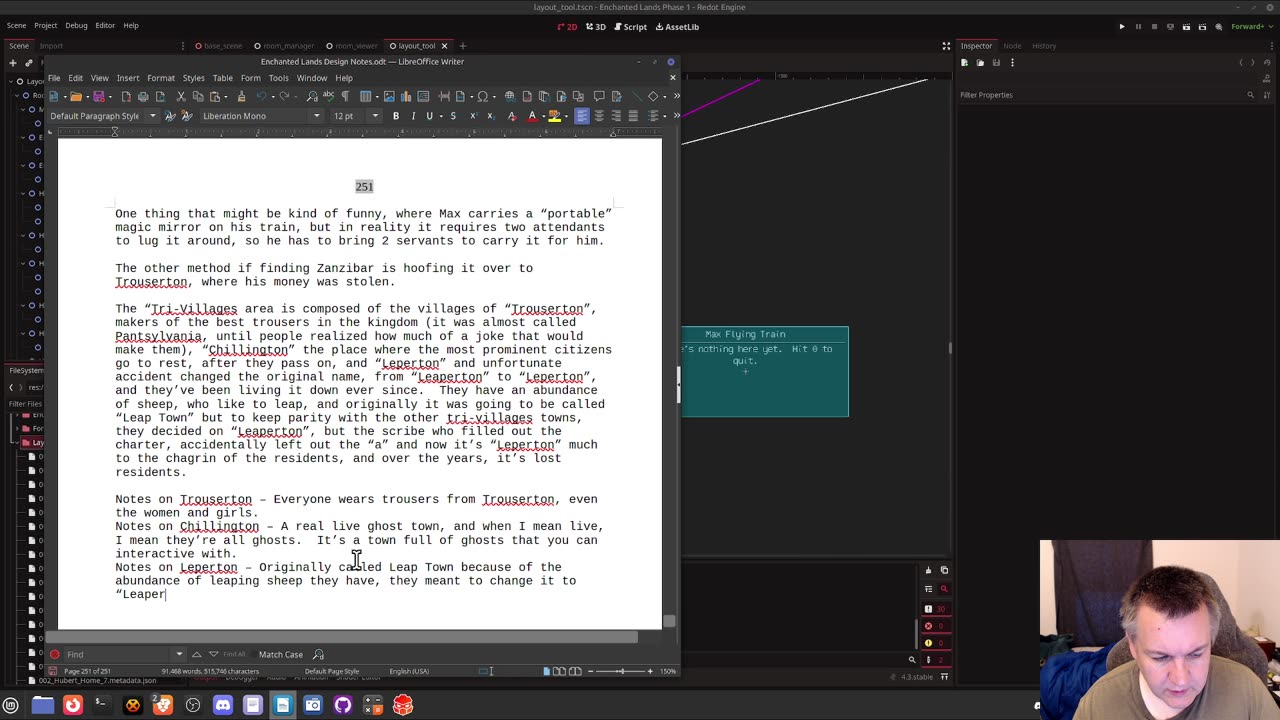Switch to History tab in Redot
1280x720 pixels.
[1044, 45]
